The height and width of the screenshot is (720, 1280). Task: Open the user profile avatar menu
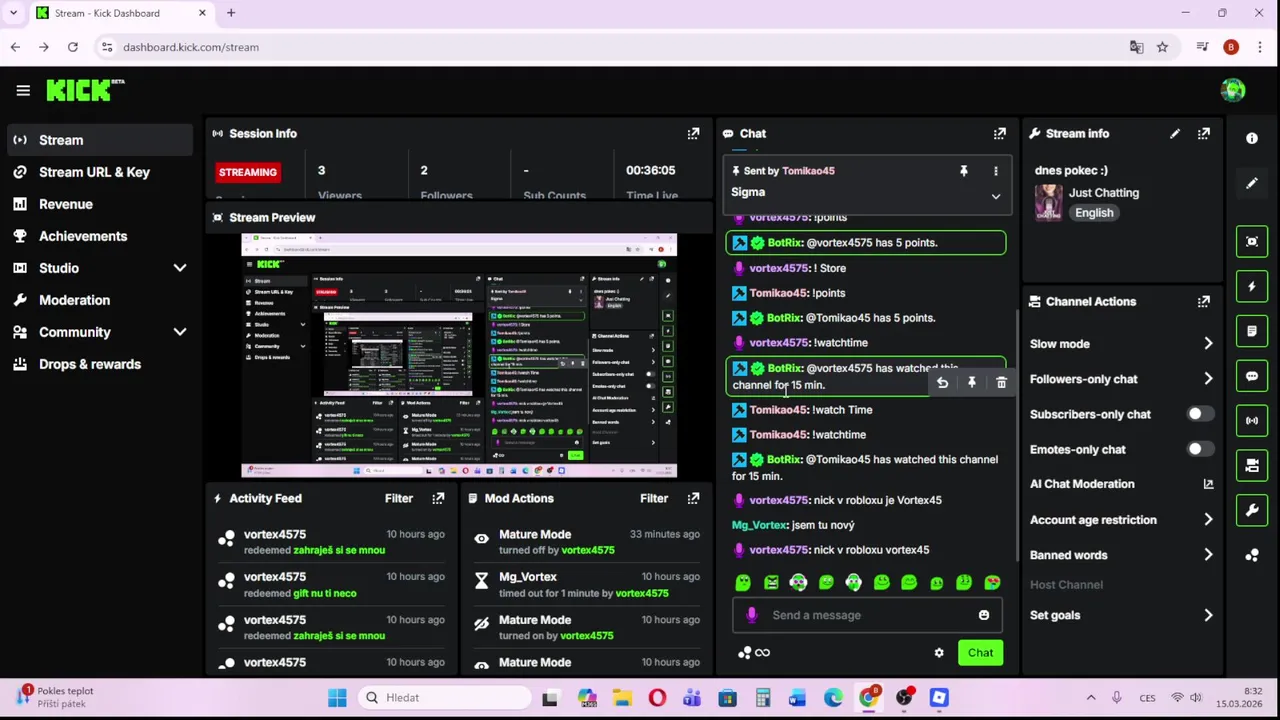[1233, 90]
